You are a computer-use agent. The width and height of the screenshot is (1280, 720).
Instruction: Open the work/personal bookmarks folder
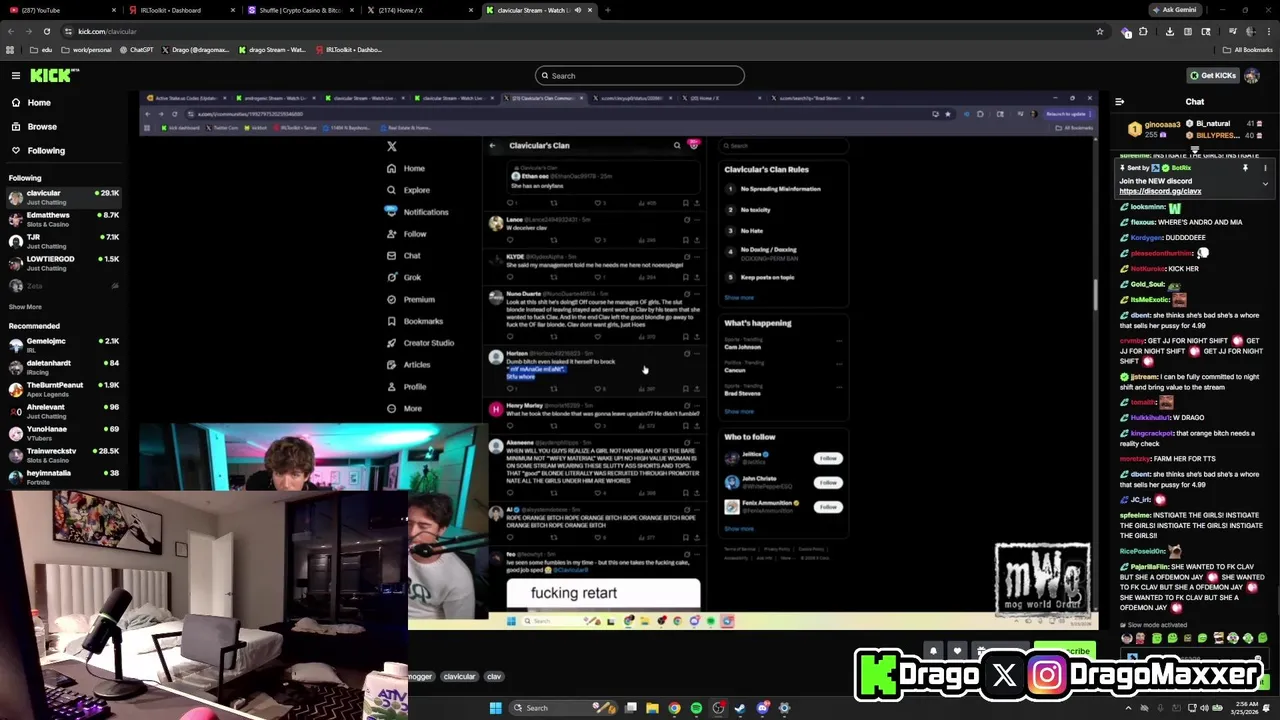86,49
